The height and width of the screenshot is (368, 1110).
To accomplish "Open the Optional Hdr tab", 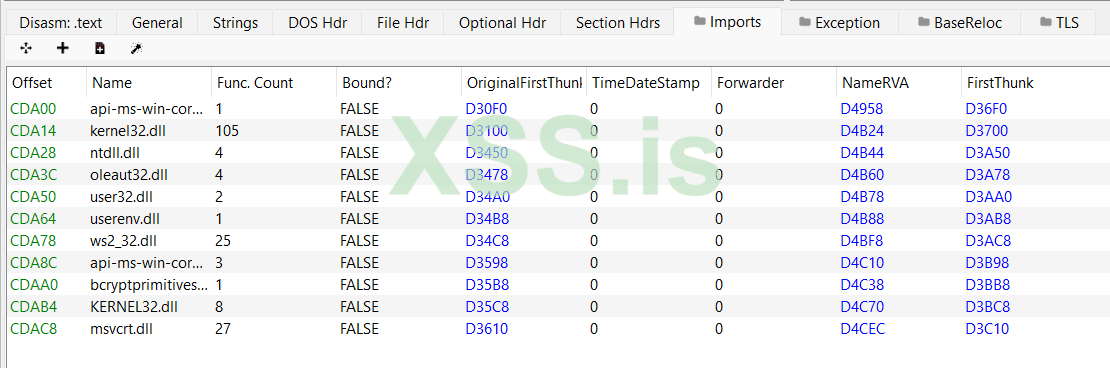I will pos(502,23).
